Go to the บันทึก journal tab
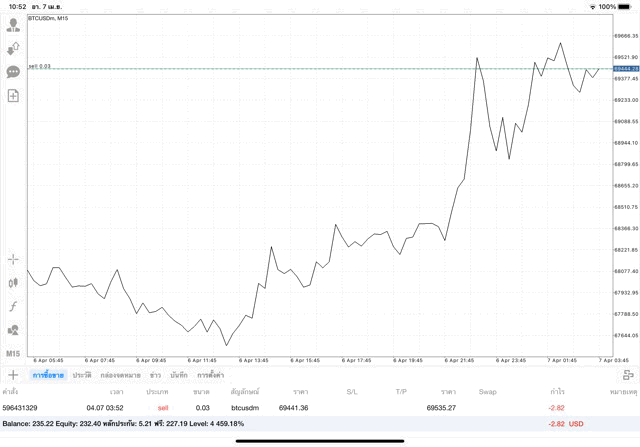Viewport: 640px width, 447px height. point(179,375)
